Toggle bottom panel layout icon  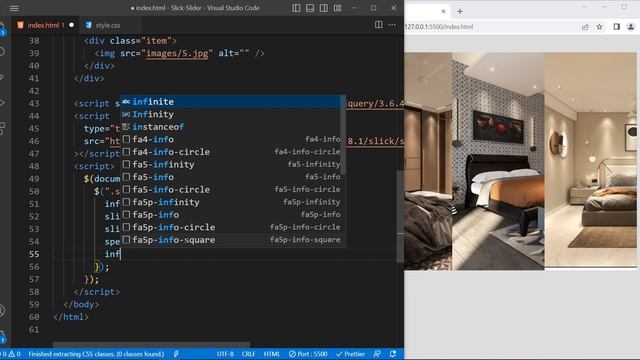tap(310, 8)
